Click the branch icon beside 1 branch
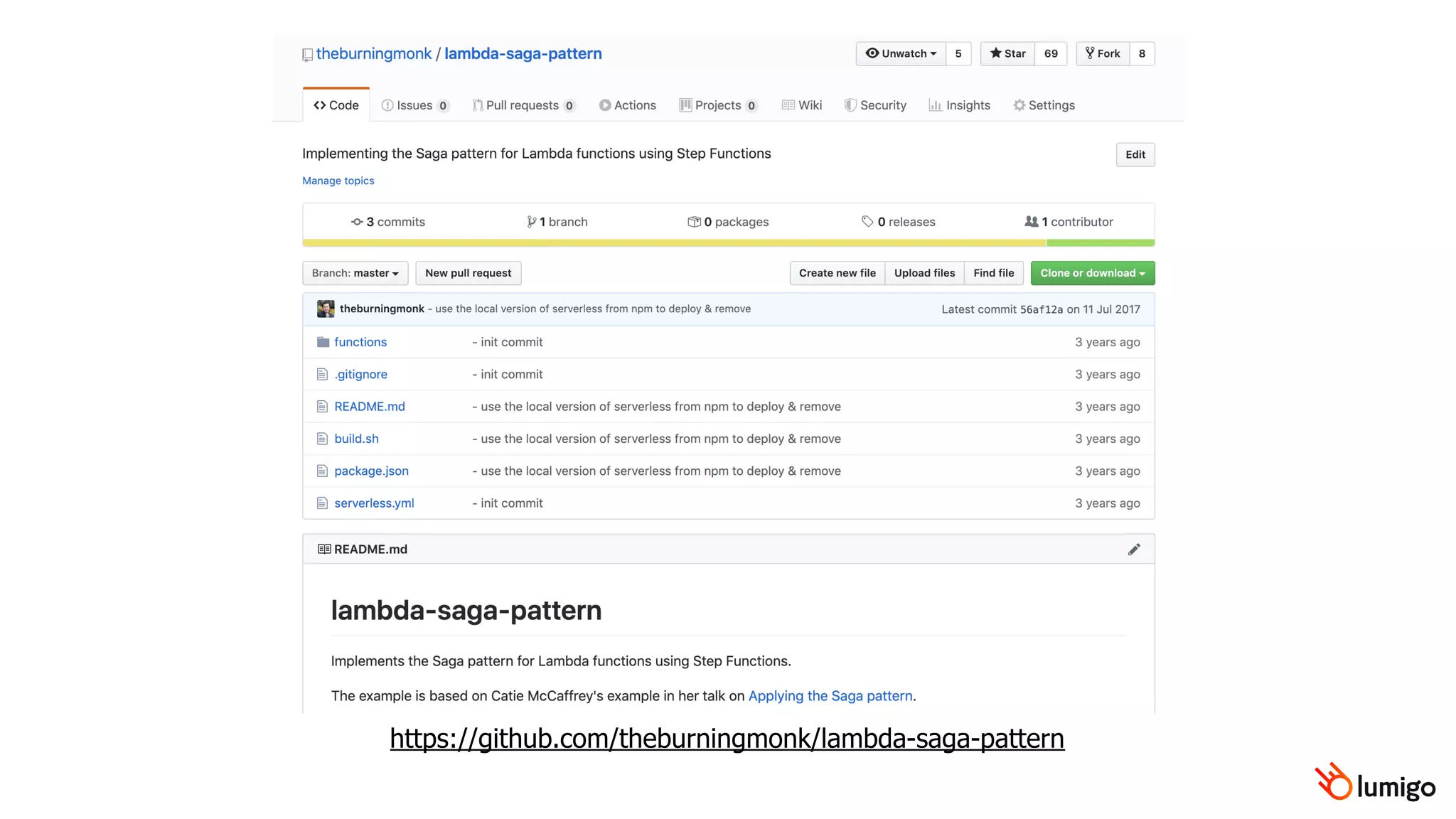Screen dimensions: 1456x819 tap(531, 222)
